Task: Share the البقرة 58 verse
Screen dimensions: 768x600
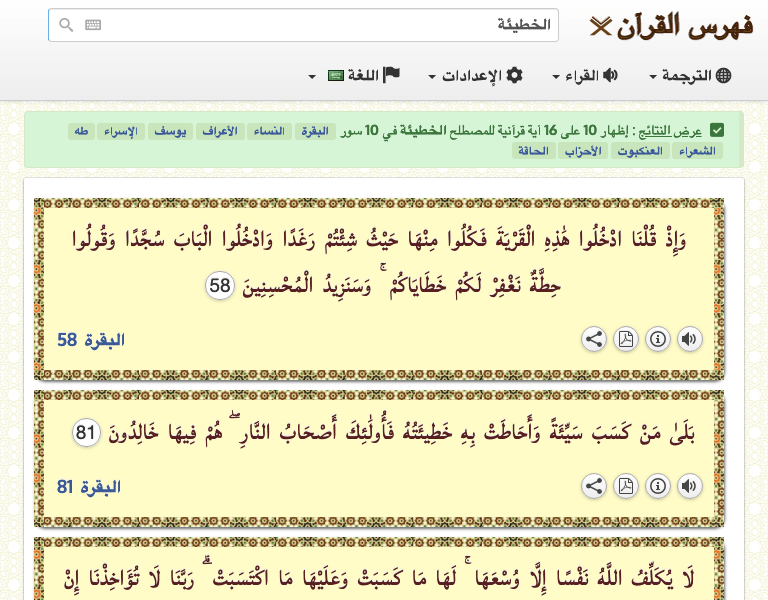Action: (x=594, y=339)
